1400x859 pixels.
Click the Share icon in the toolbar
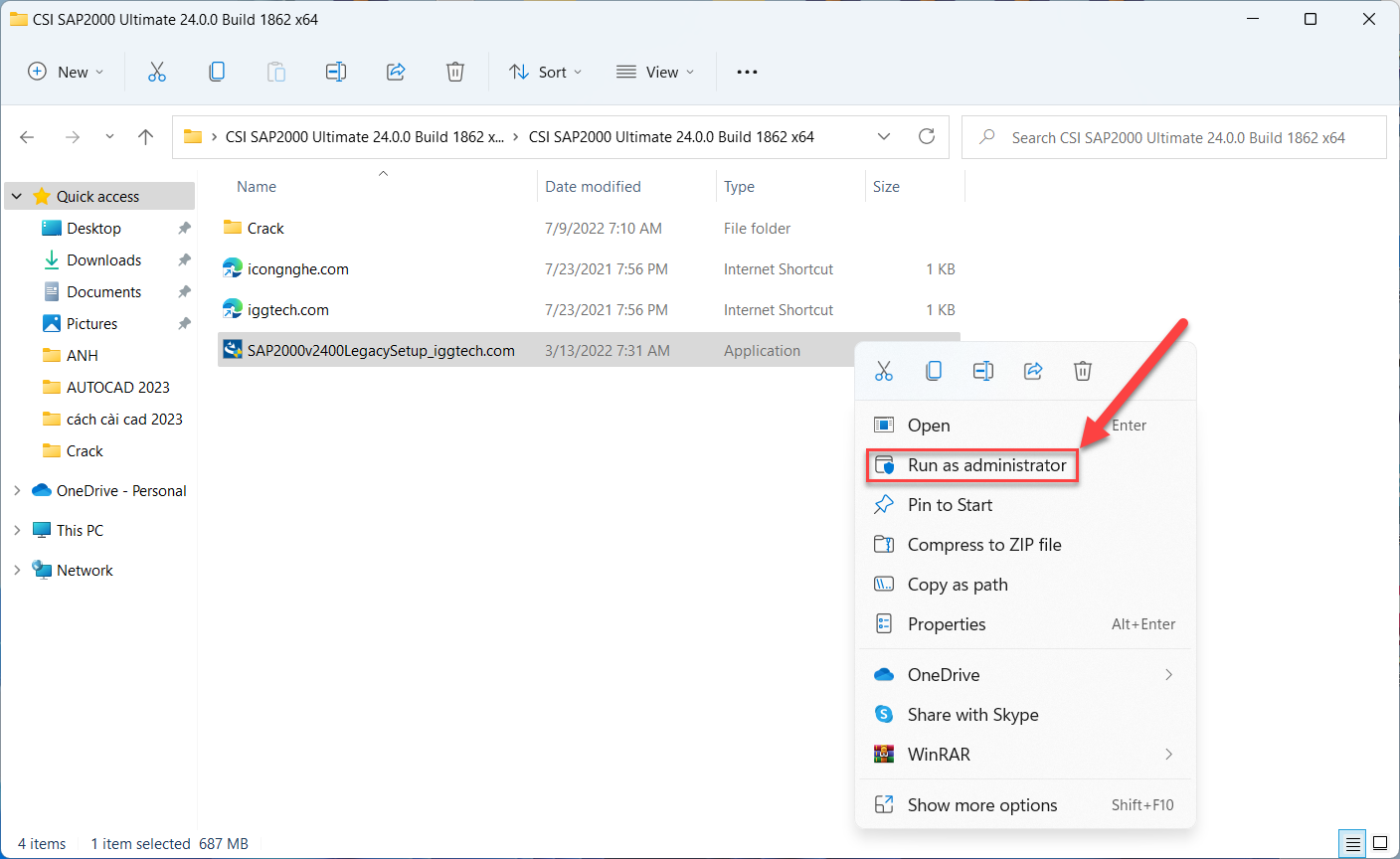click(x=396, y=72)
